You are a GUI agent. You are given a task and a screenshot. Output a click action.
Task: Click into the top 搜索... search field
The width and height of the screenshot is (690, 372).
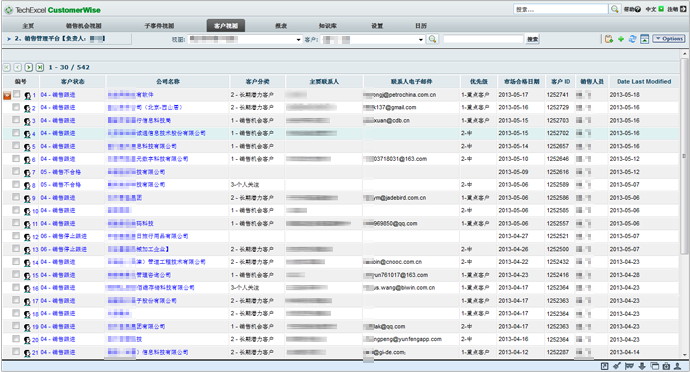(561, 9)
